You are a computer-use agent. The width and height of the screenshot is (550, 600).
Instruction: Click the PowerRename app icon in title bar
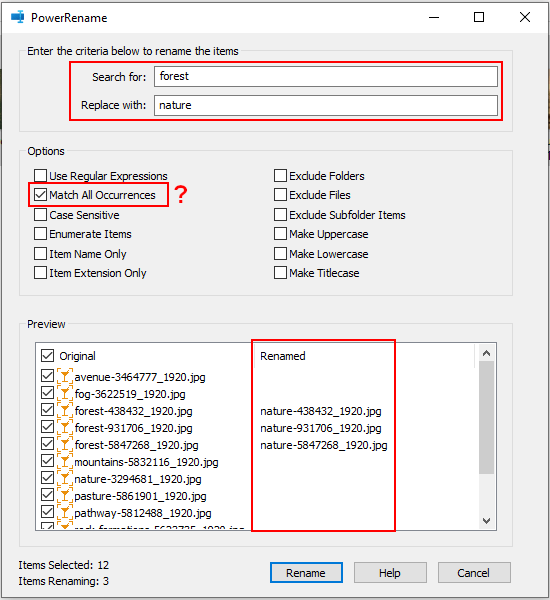tap(18, 17)
